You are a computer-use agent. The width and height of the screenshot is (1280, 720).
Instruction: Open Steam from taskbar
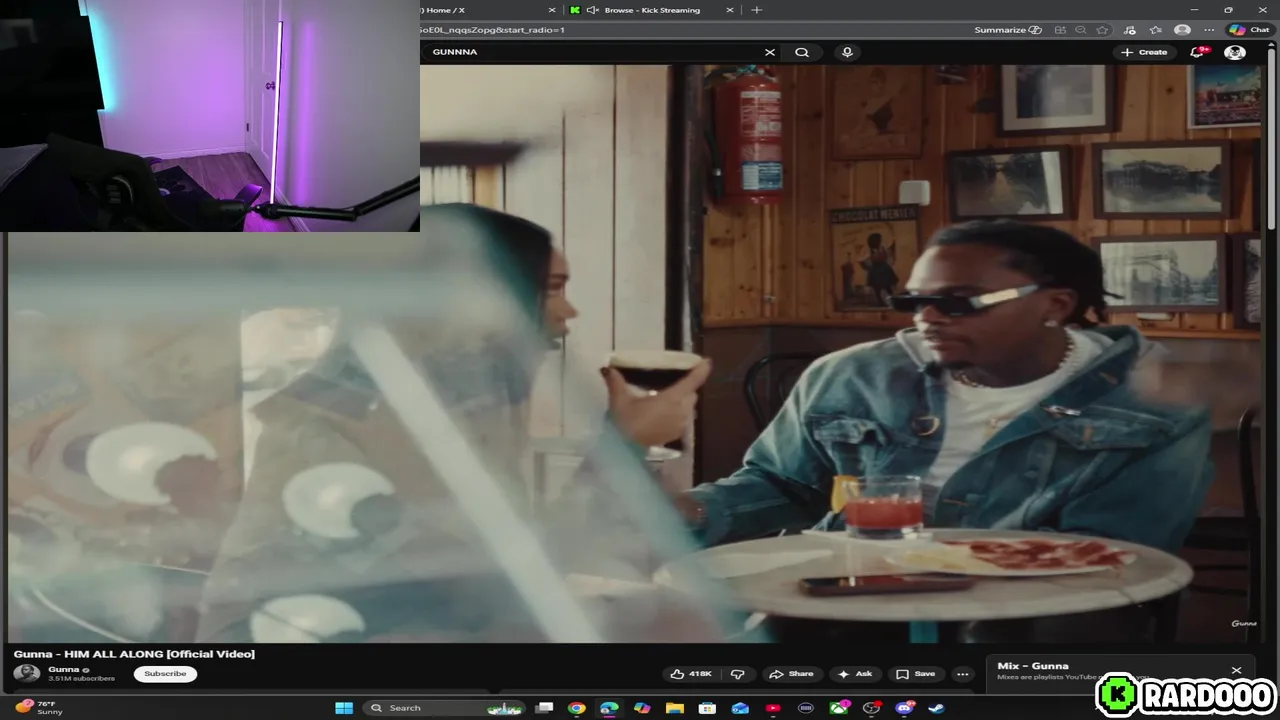(x=937, y=708)
